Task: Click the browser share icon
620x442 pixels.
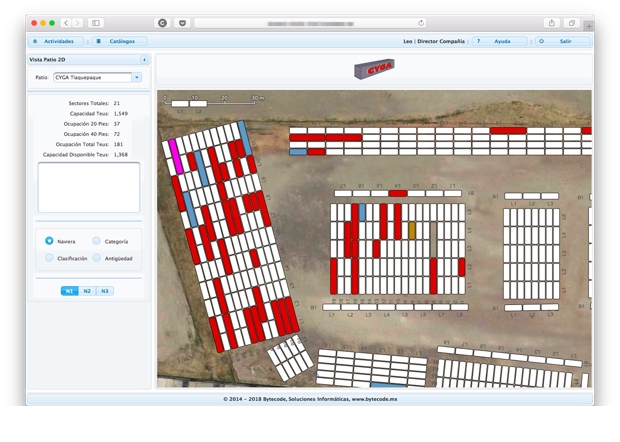Action: (551, 22)
